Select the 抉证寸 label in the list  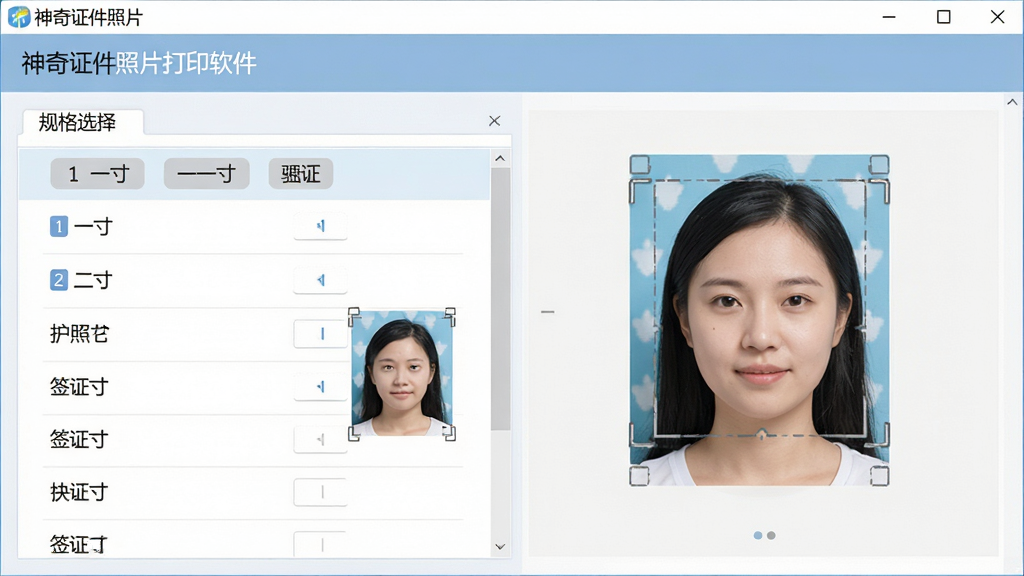[x=79, y=492]
